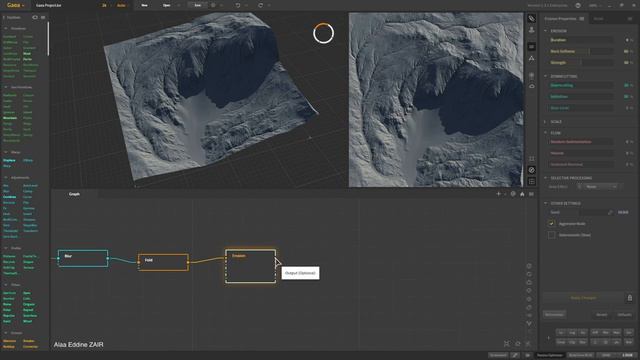Collapse the Other Settings section
The height and width of the screenshot is (360, 640).
tap(546, 203)
